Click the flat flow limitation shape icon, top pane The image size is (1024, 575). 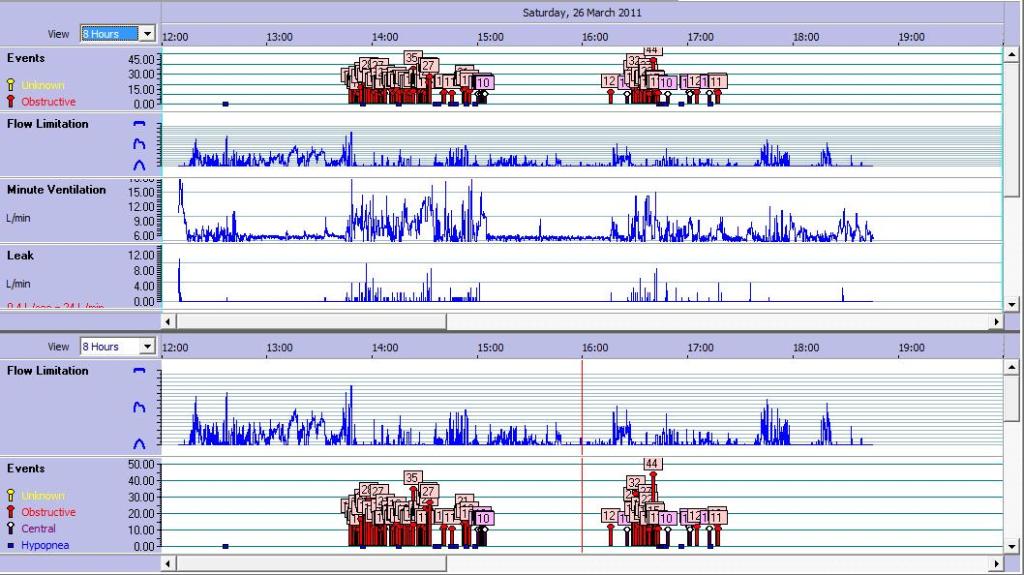point(139,124)
